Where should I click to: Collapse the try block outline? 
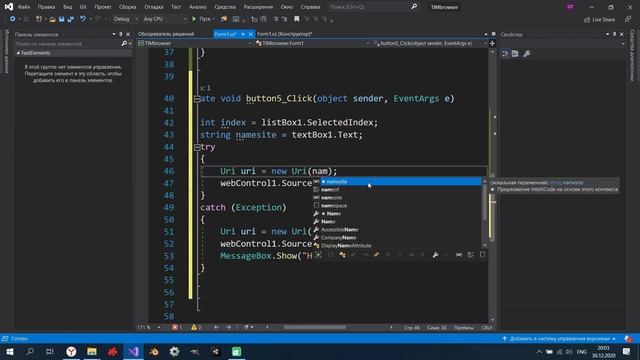pos(197,147)
